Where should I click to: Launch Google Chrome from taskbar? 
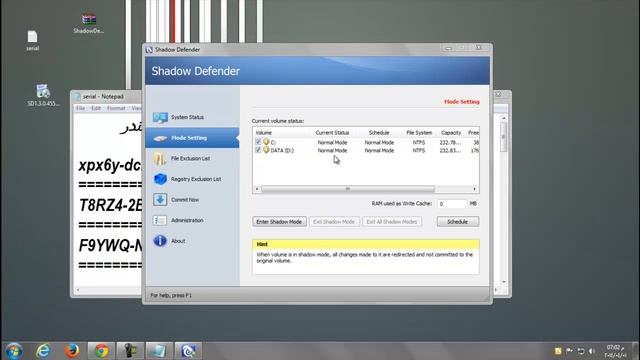coord(101,351)
